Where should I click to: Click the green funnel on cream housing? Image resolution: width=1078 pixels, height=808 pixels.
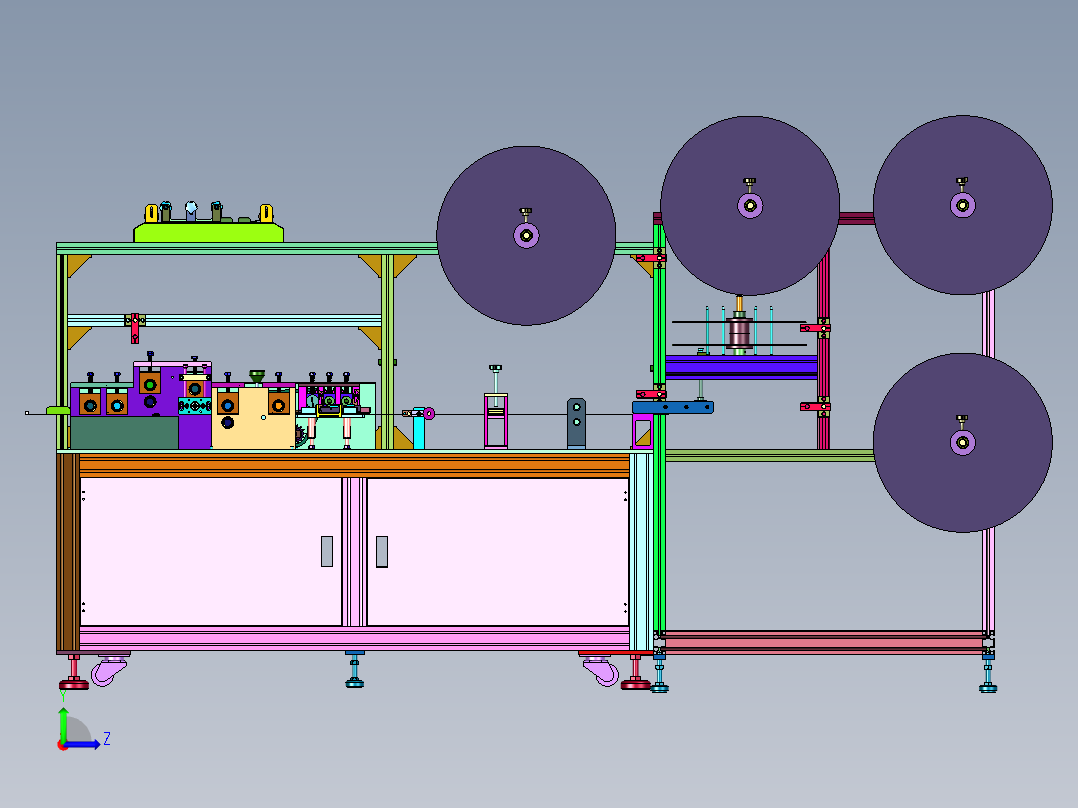point(256,376)
